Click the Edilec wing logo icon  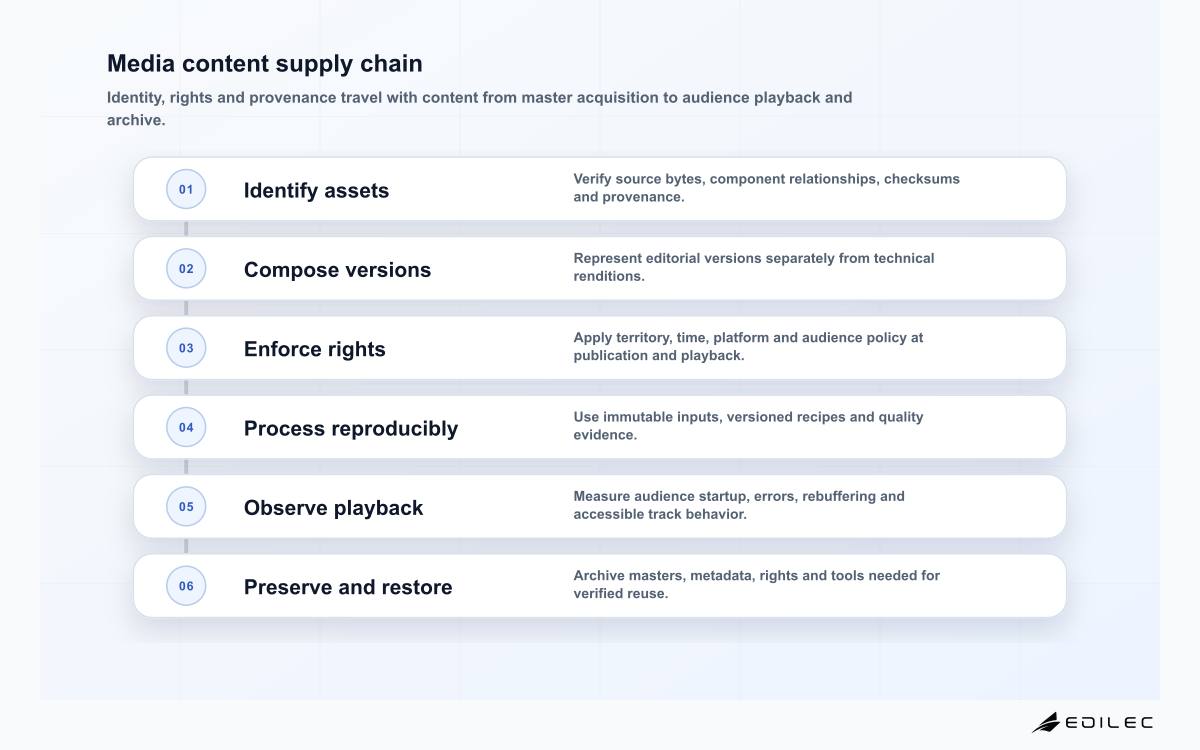click(x=1046, y=722)
